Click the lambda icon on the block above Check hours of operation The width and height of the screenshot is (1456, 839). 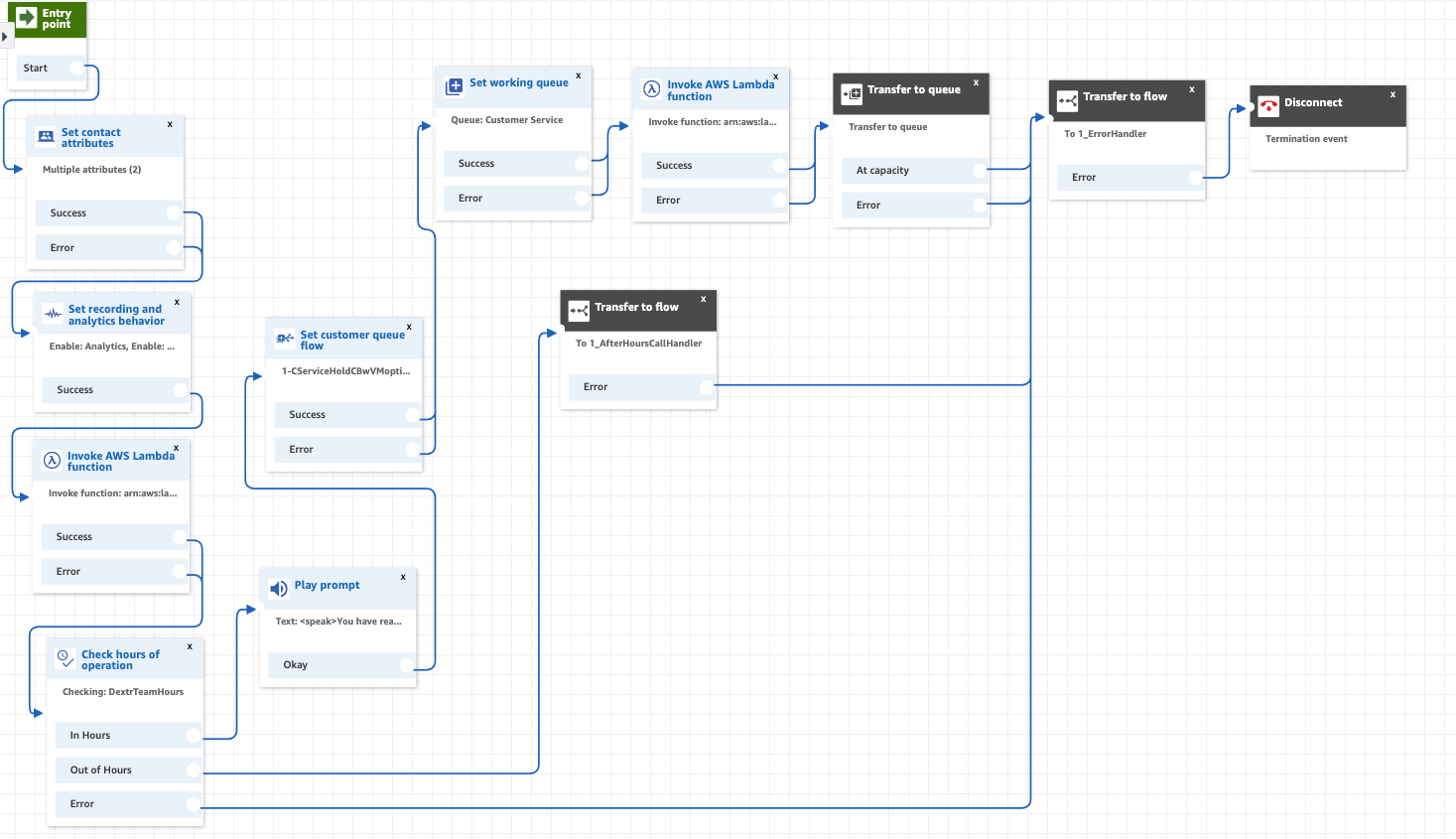(x=52, y=460)
